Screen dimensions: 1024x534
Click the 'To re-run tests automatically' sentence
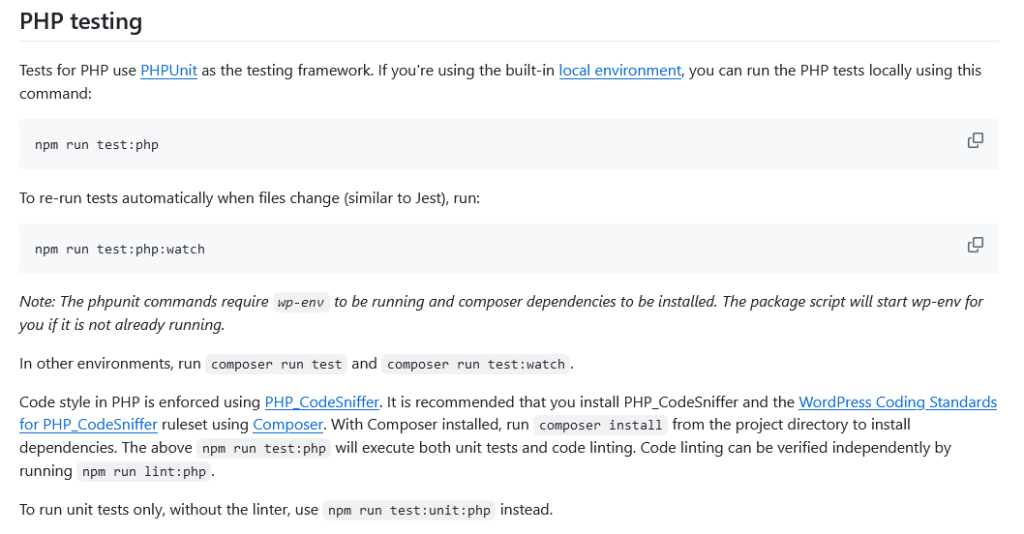pos(249,198)
